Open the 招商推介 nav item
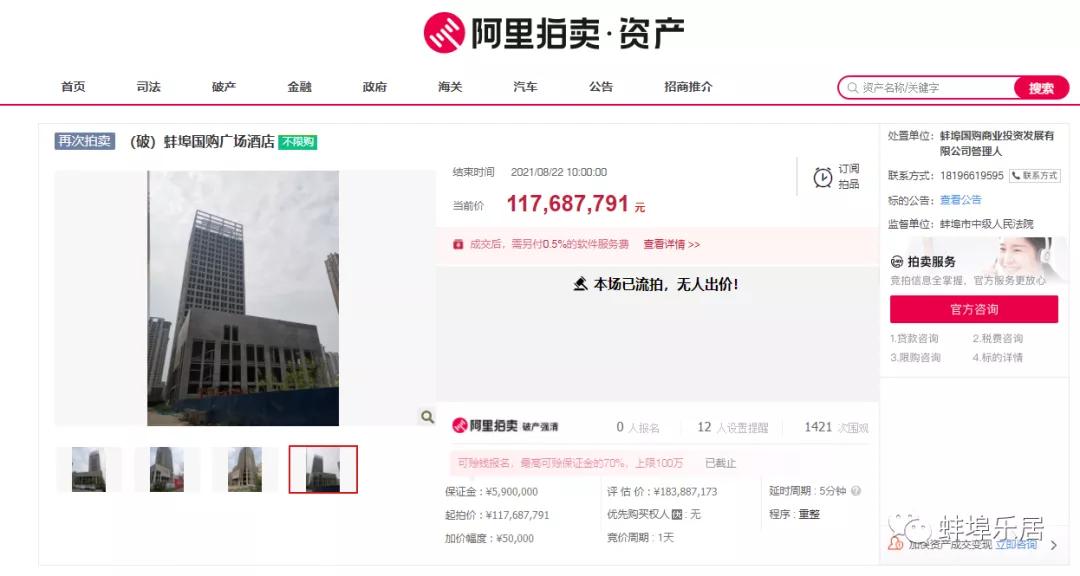1080x576 pixels. (x=688, y=87)
